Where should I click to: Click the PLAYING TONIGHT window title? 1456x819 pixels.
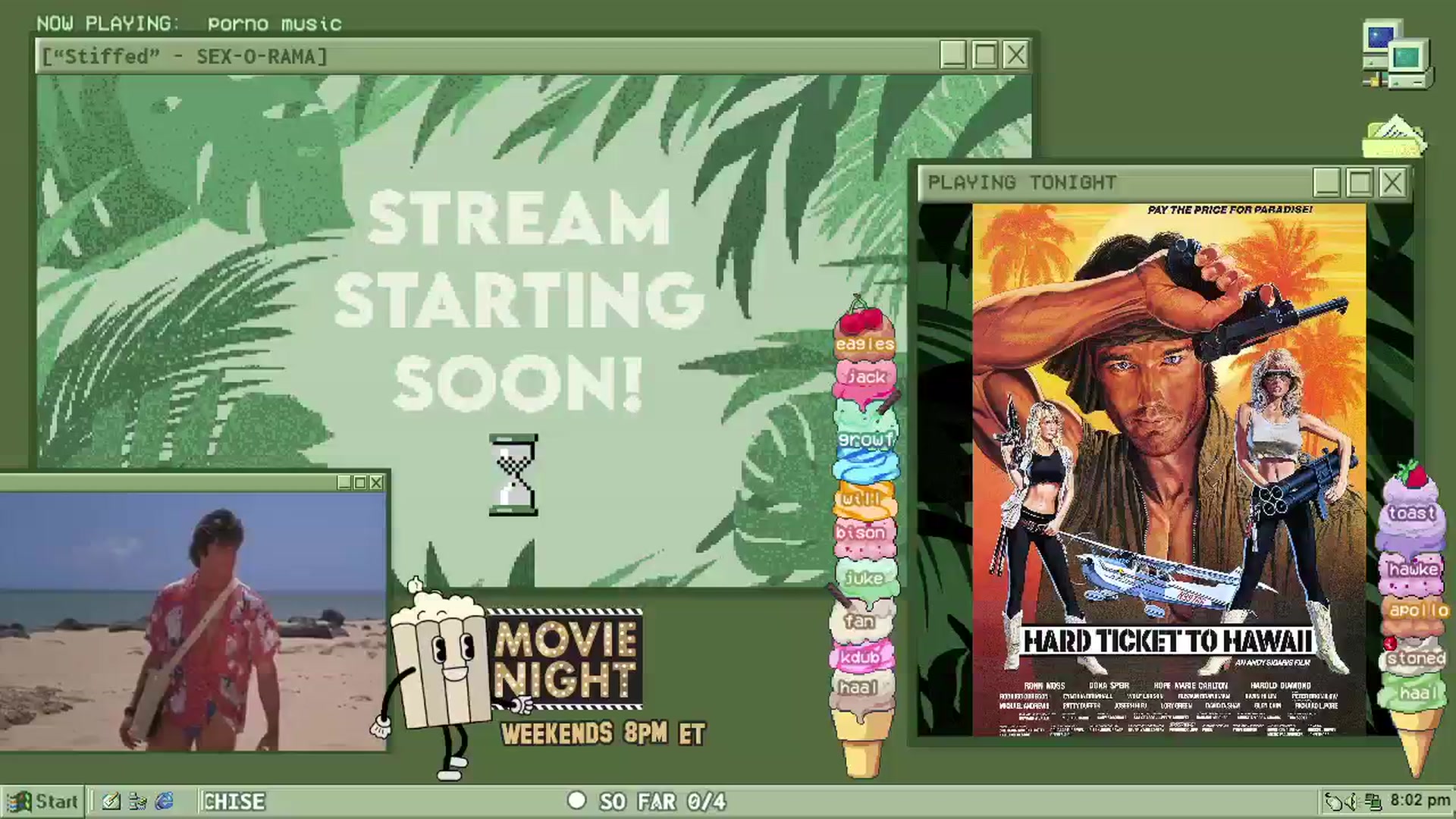pyautogui.click(x=1022, y=183)
